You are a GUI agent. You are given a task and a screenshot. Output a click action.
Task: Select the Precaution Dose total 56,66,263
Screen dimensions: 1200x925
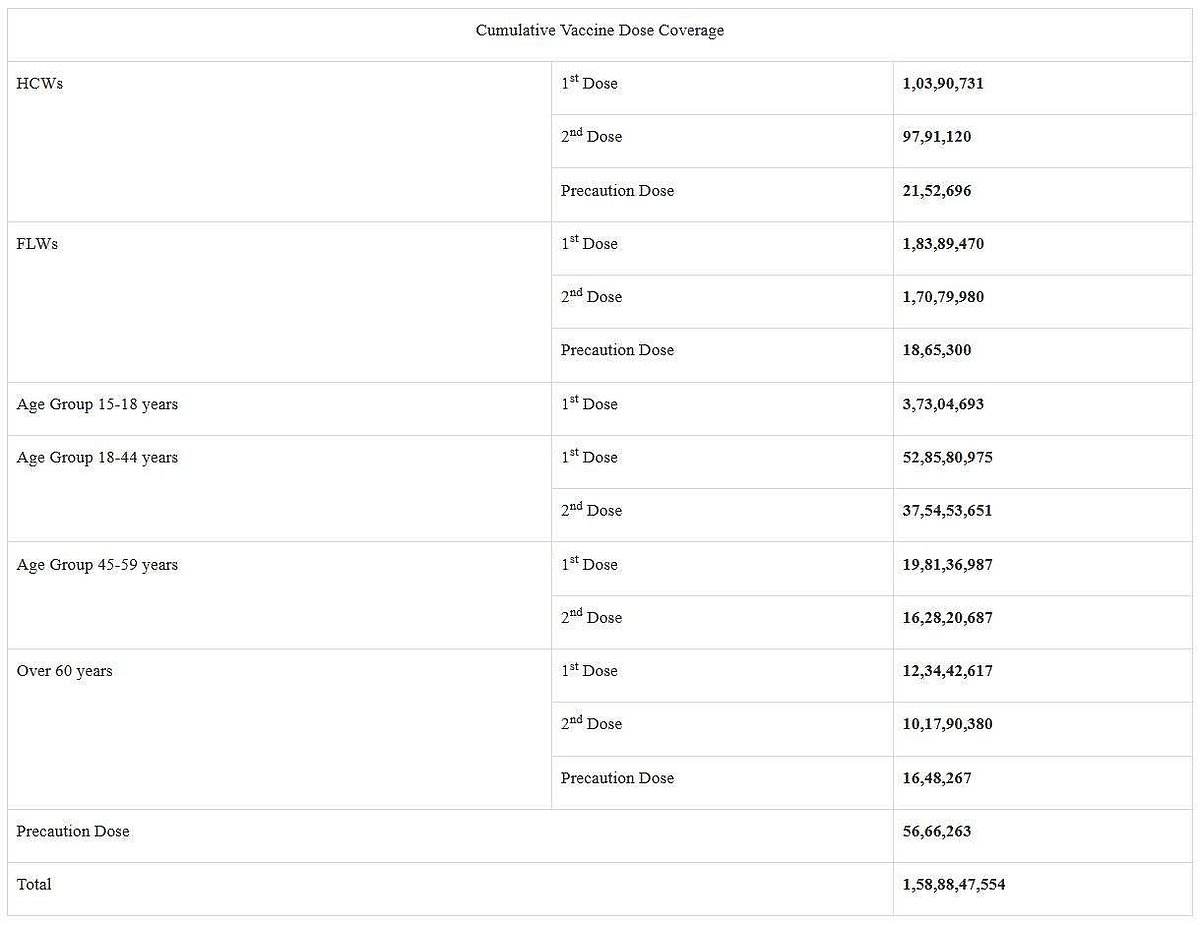pyautogui.click(x=936, y=831)
